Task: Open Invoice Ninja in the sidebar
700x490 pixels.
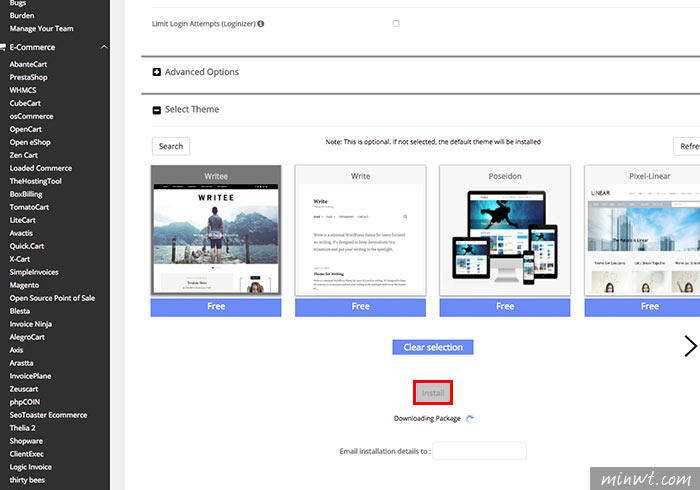Action: click(30, 324)
